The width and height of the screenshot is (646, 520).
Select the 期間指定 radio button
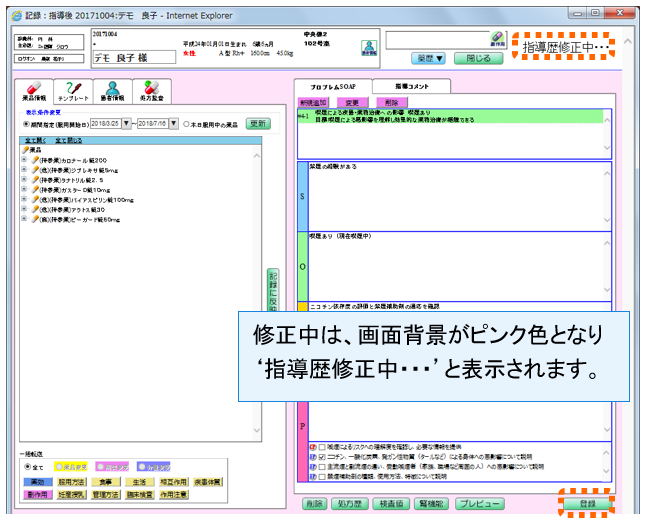click(x=25, y=124)
